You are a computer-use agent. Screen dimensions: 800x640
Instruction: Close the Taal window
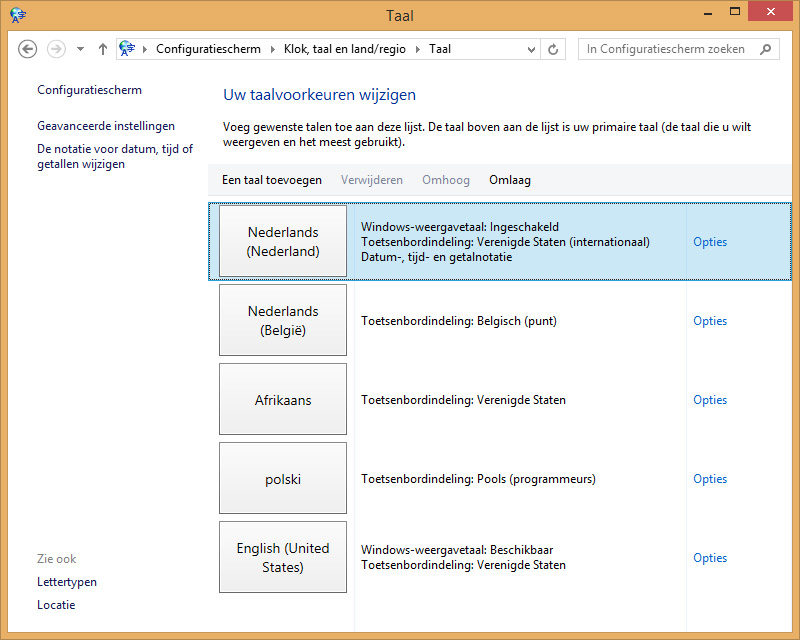770,11
